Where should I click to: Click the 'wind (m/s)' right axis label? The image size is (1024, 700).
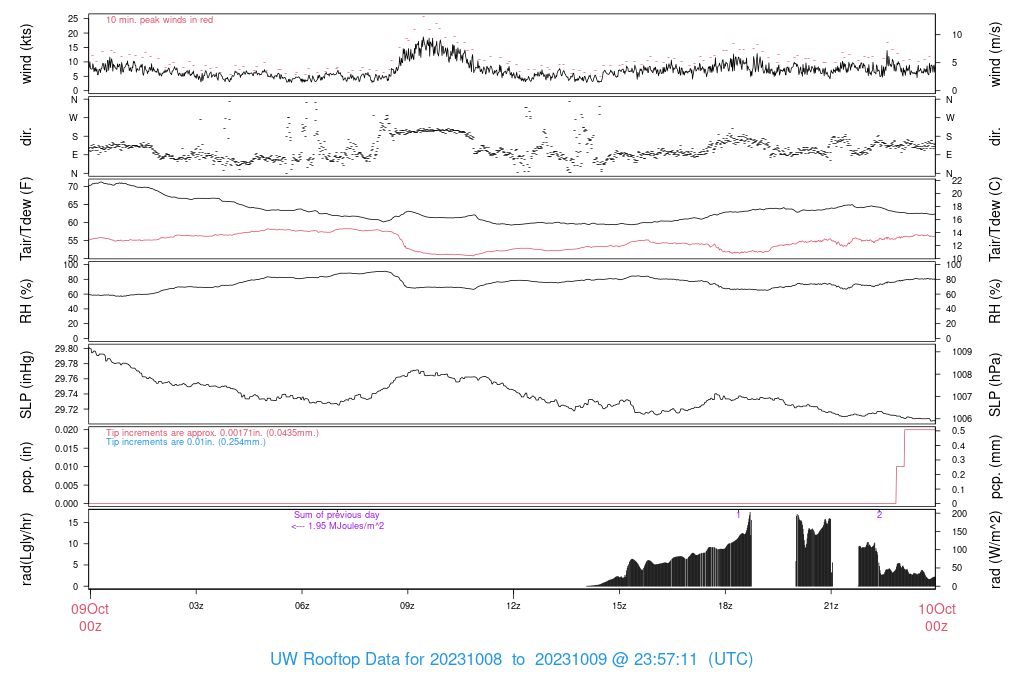click(996, 54)
